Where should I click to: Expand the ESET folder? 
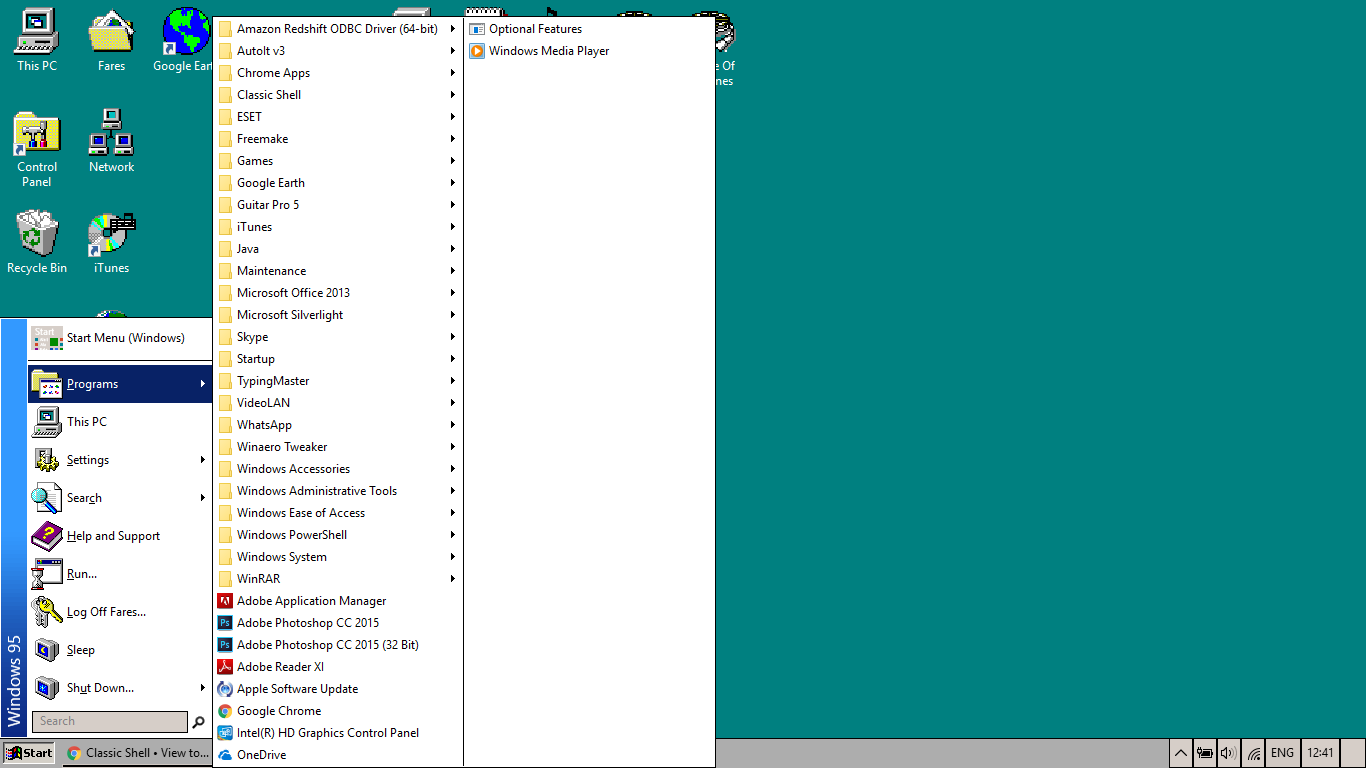click(338, 117)
